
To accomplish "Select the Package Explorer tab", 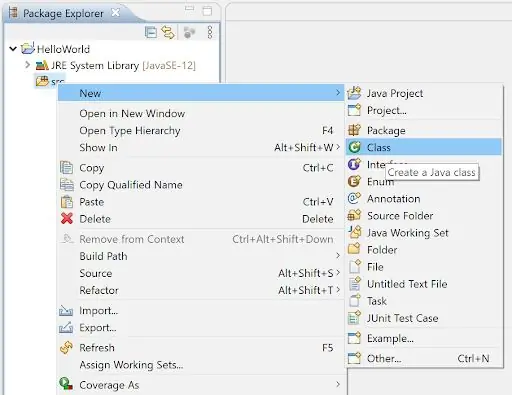I will [x=63, y=13].
